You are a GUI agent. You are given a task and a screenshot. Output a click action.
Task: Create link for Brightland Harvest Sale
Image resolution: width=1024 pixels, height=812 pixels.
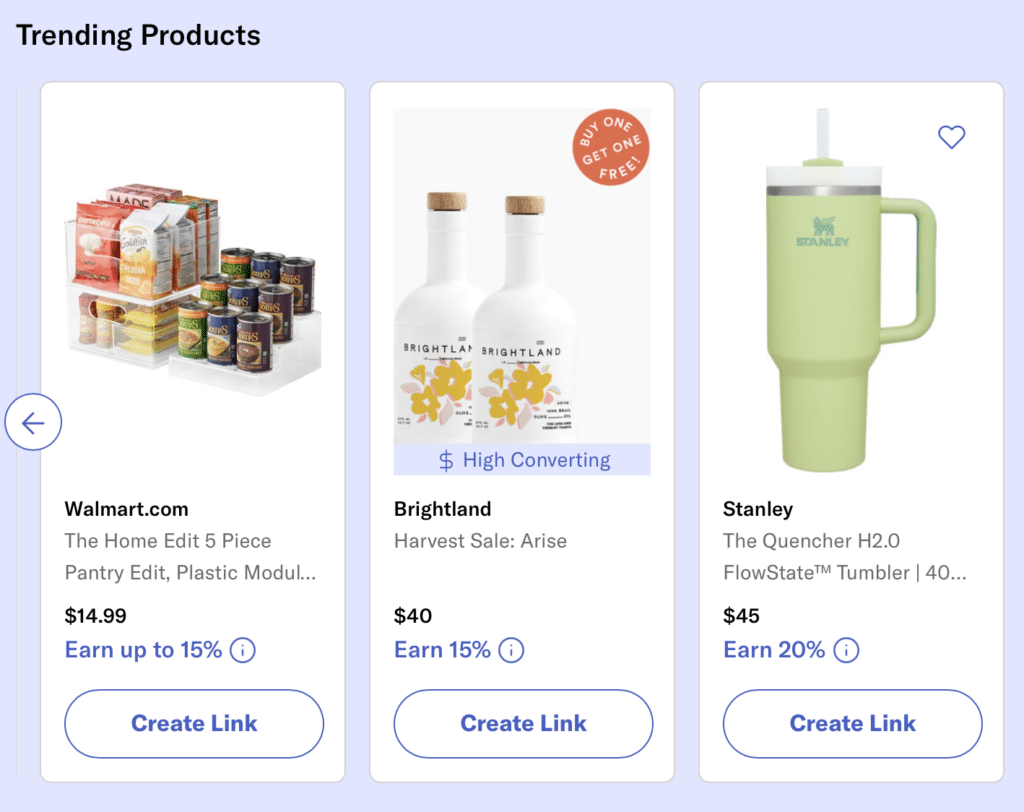click(523, 724)
